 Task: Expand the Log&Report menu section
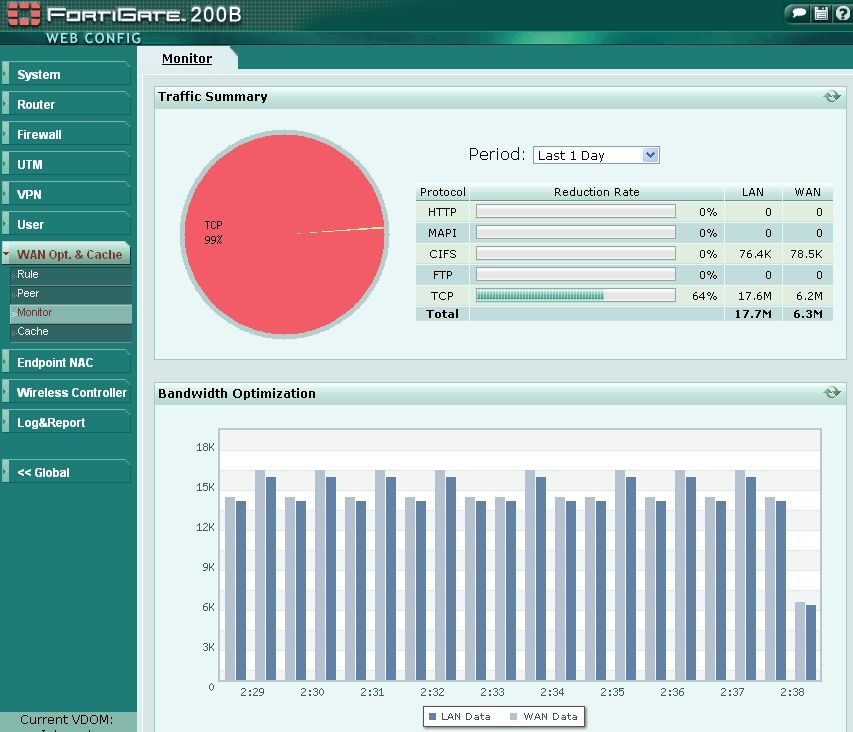pyautogui.click(x=66, y=422)
